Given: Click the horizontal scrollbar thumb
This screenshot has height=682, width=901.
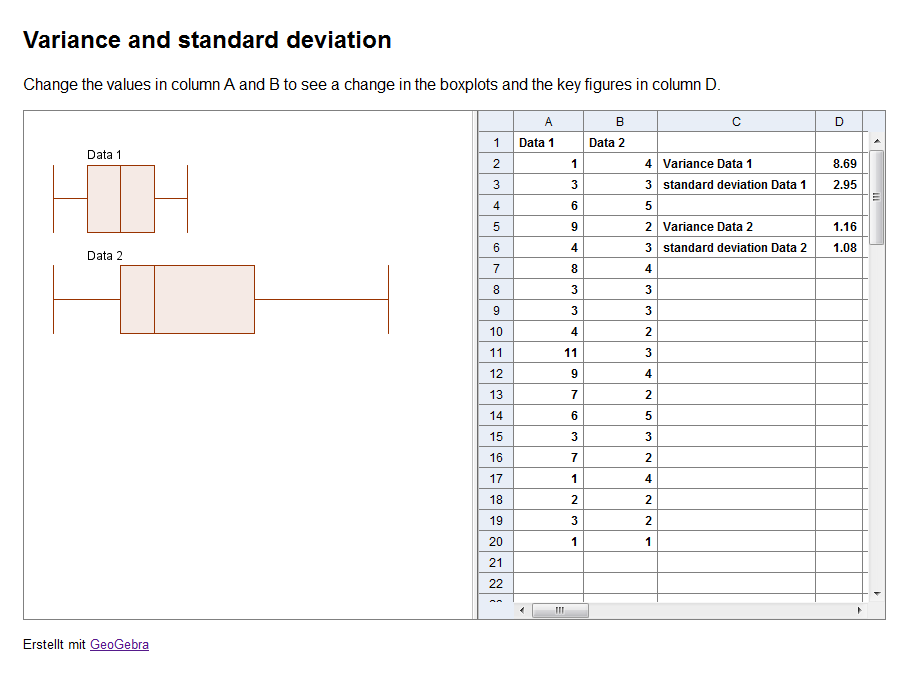Looking at the screenshot, I should (560, 610).
